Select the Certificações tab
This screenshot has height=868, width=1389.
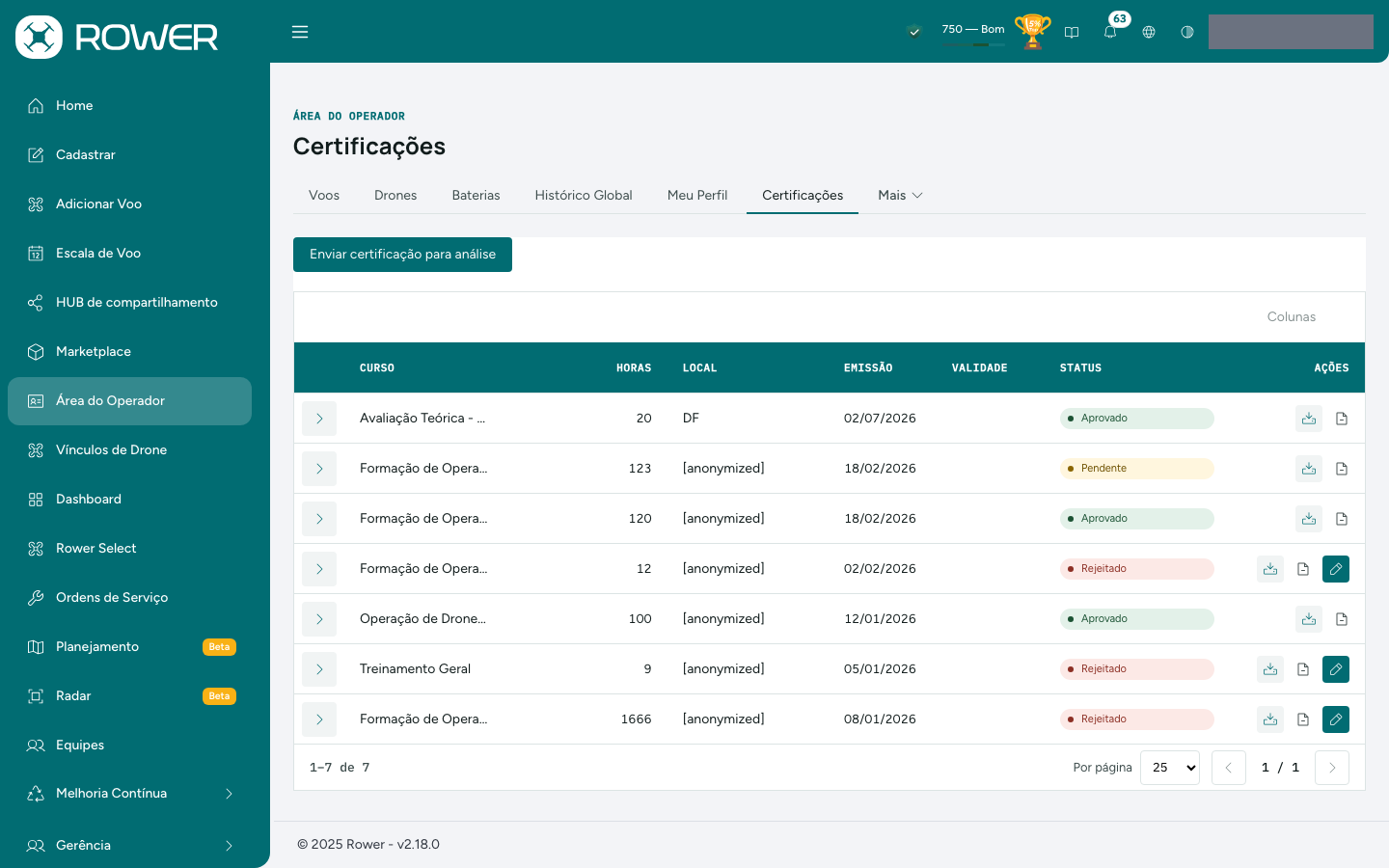click(803, 195)
